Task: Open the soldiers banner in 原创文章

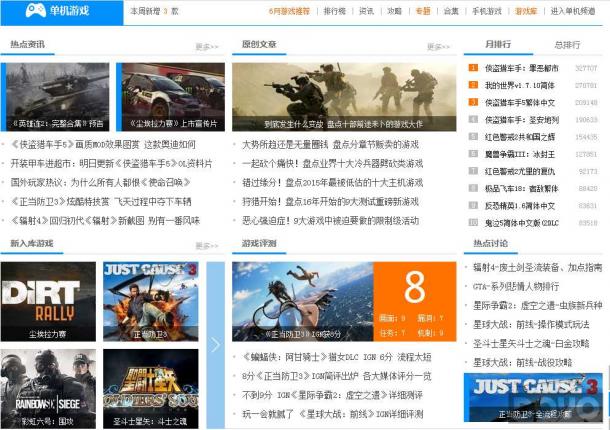Action: tap(344, 97)
